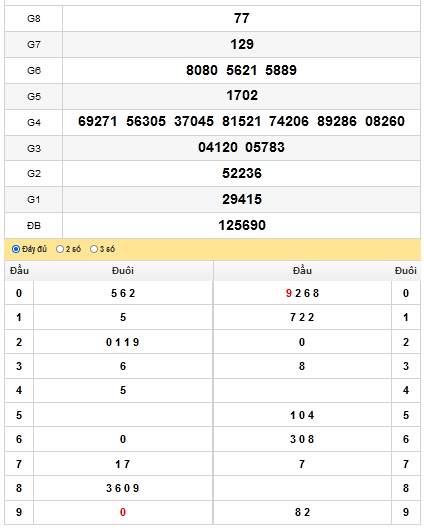Click the G8 prize number 77

242,18
